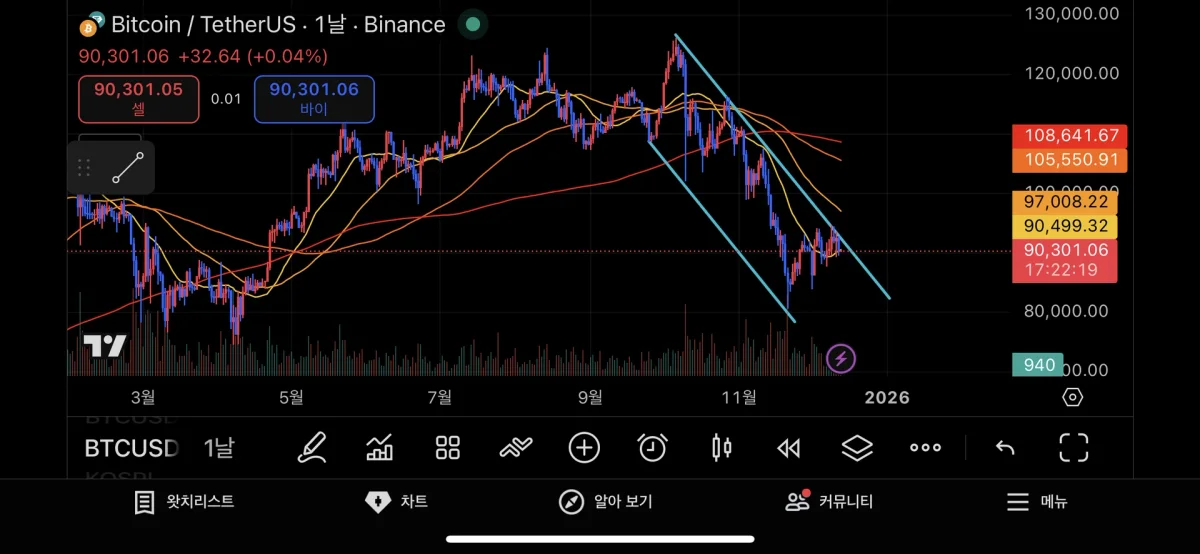Tap the red 셀 price button
Viewport: 1200px width, 554px height.
(139, 99)
